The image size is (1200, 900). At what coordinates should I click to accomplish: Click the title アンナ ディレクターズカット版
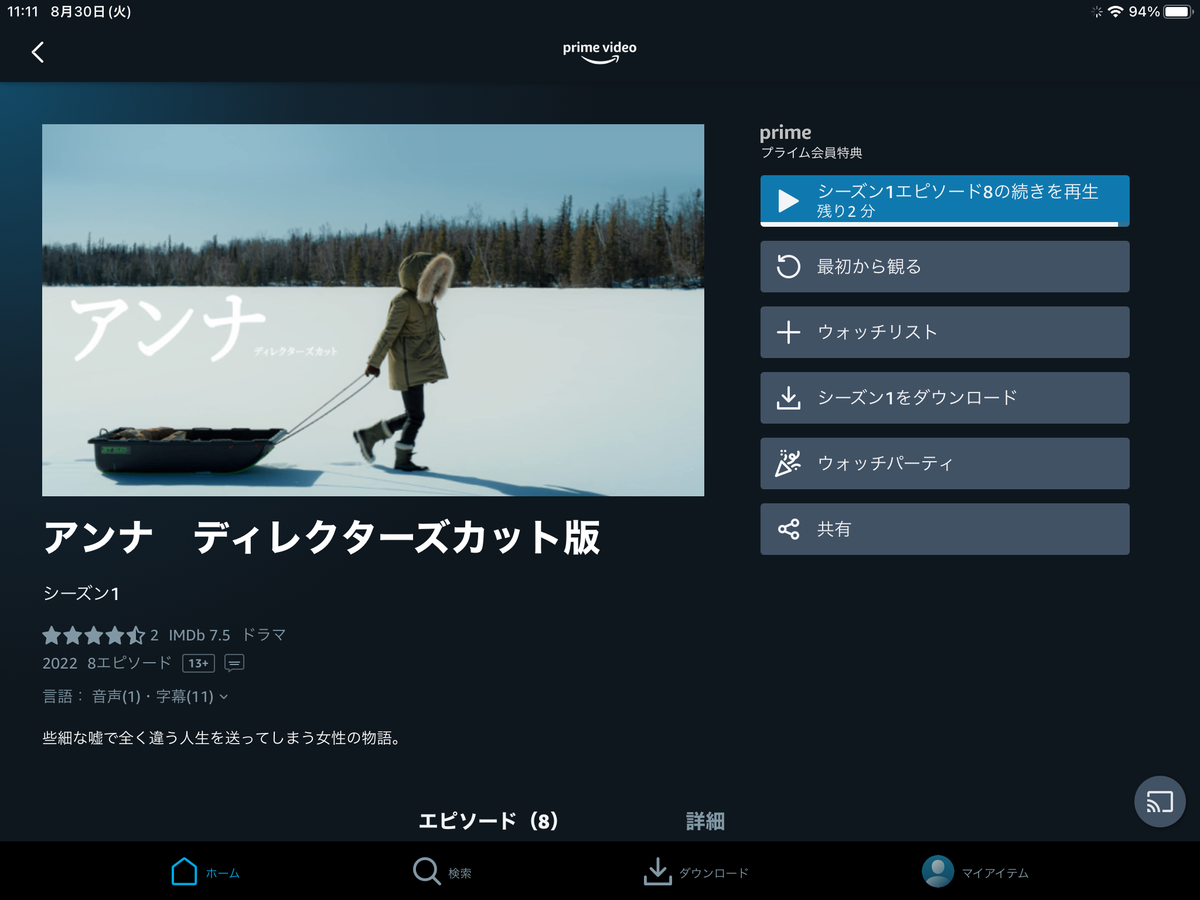[x=322, y=539]
